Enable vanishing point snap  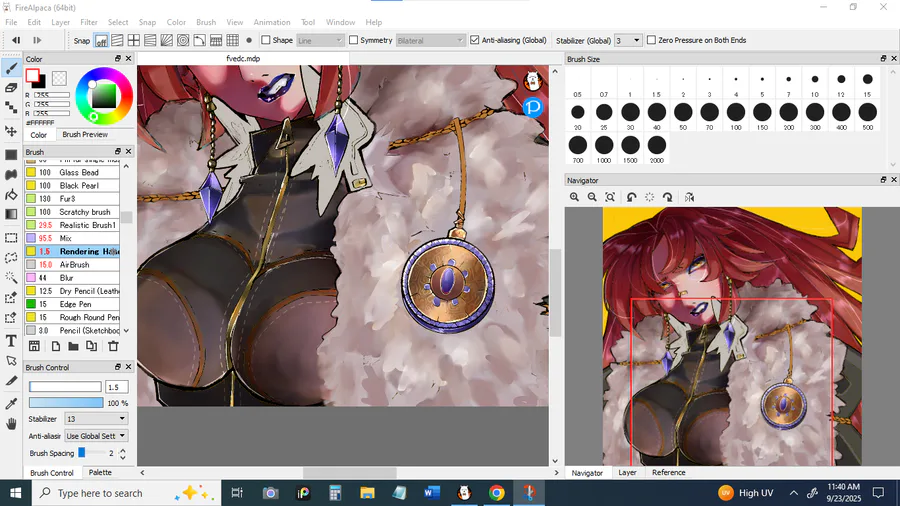pyautogui.click(x=150, y=40)
